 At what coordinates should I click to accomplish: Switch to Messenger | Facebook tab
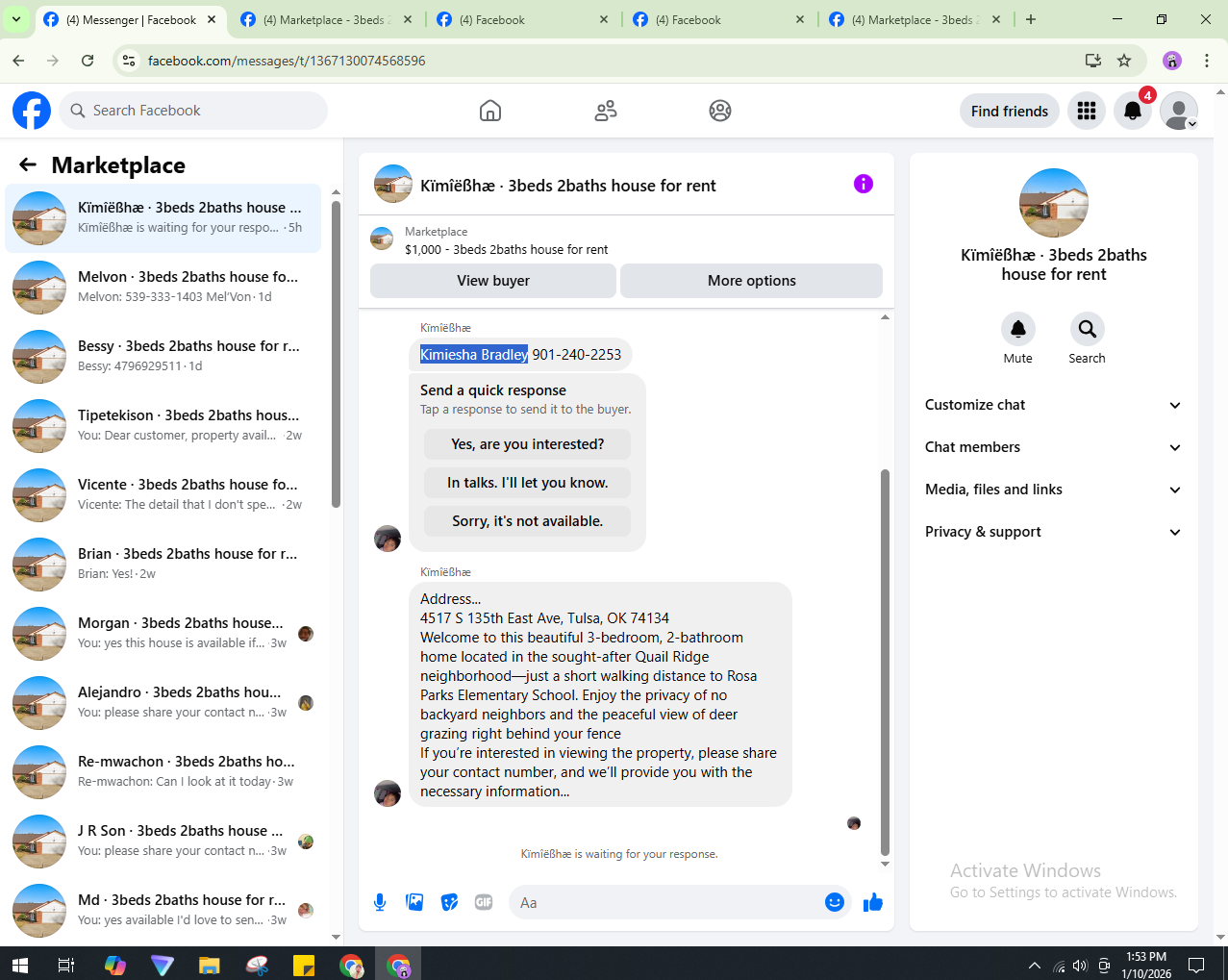(x=131, y=19)
